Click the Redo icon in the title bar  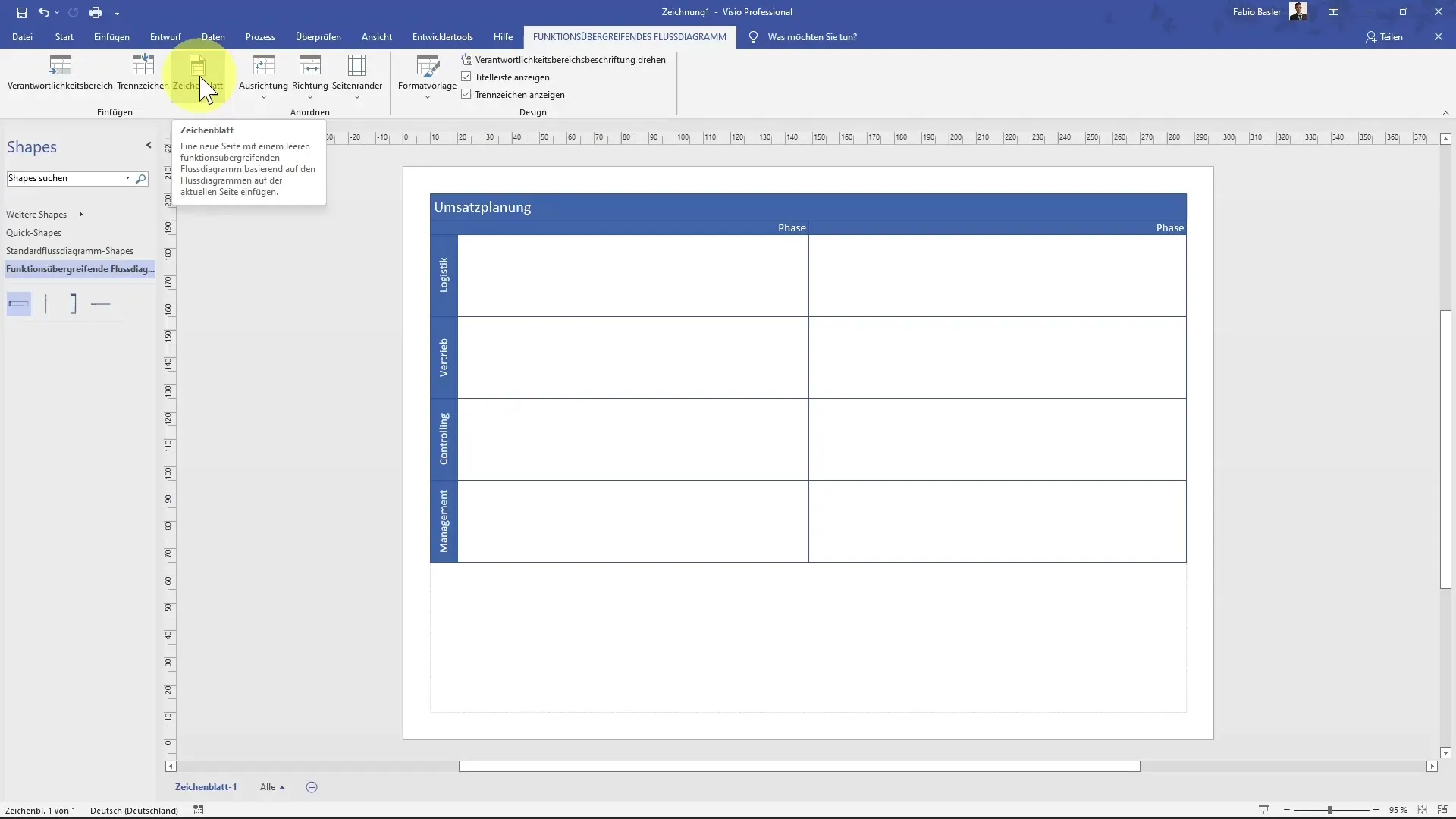click(x=73, y=12)
